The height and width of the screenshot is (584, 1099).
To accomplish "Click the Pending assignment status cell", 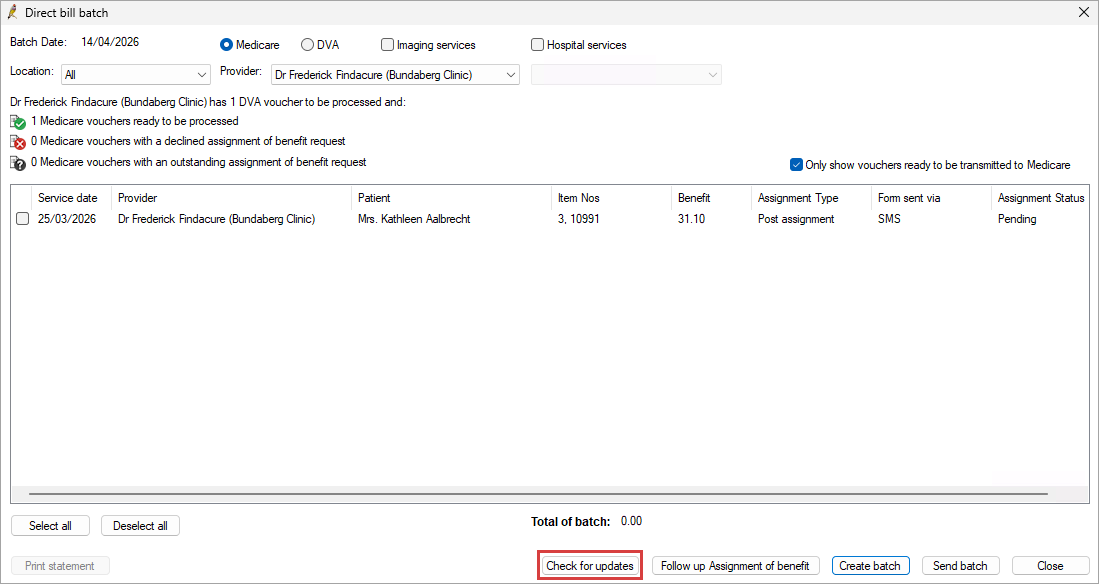I will point(1017,219).
